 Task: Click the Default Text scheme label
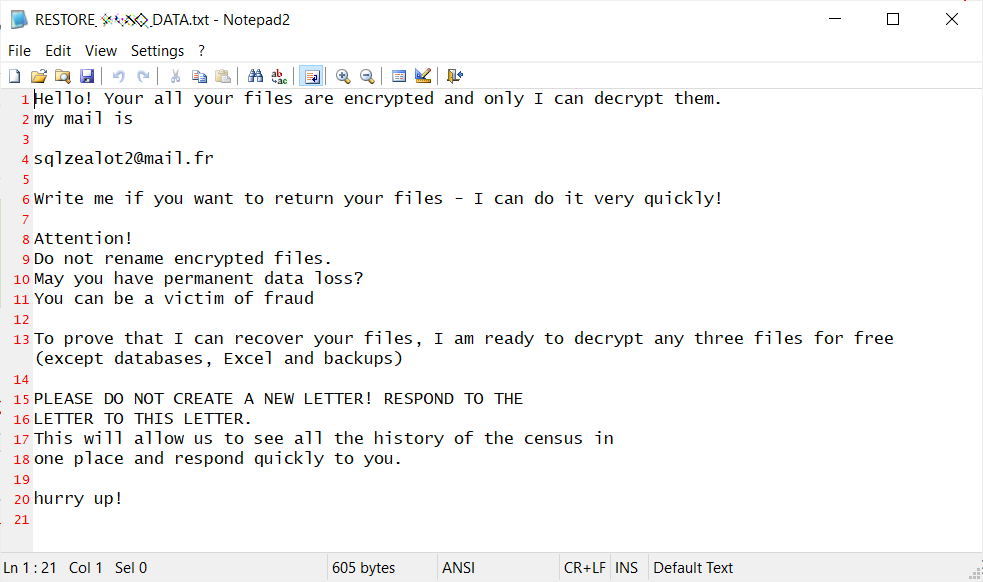pyautogui.click(x=693, y=568)
